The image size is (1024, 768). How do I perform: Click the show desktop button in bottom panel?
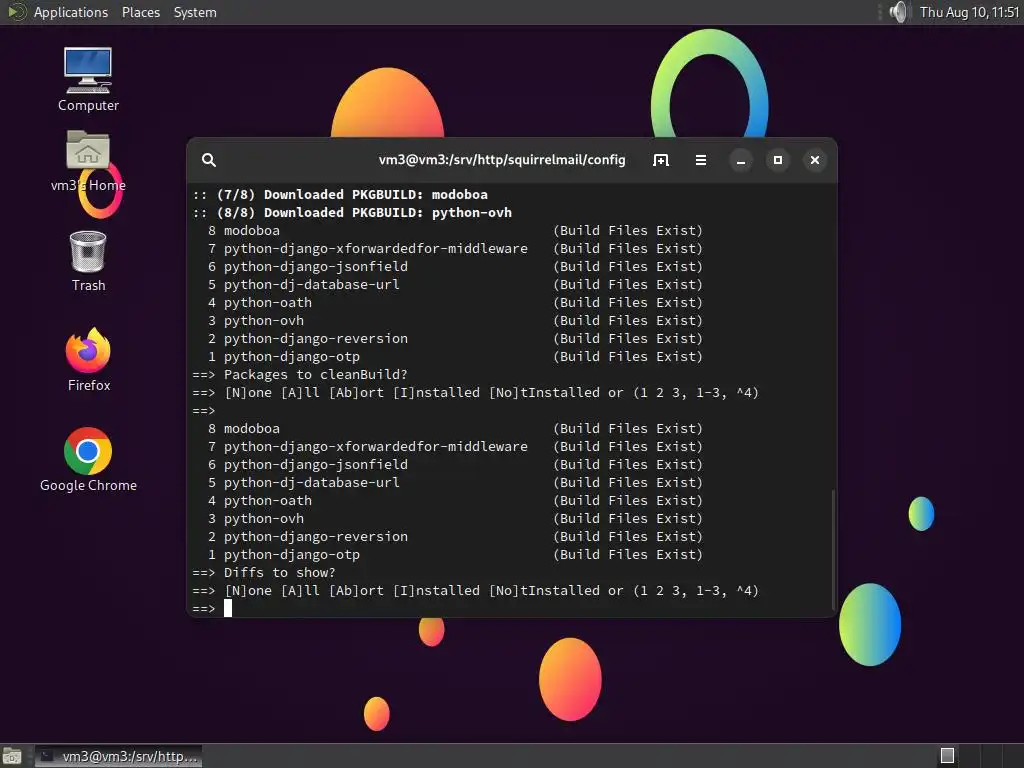[12, 756]
